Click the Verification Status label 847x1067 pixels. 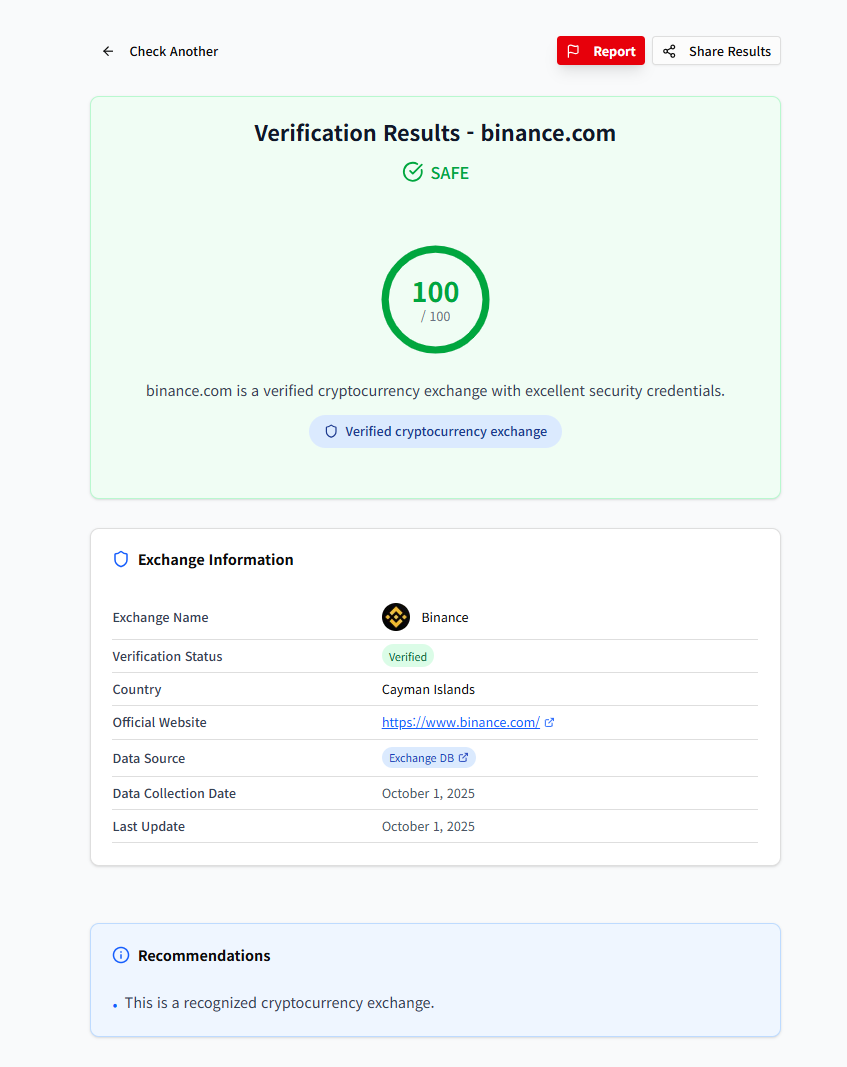pos(167,657)
